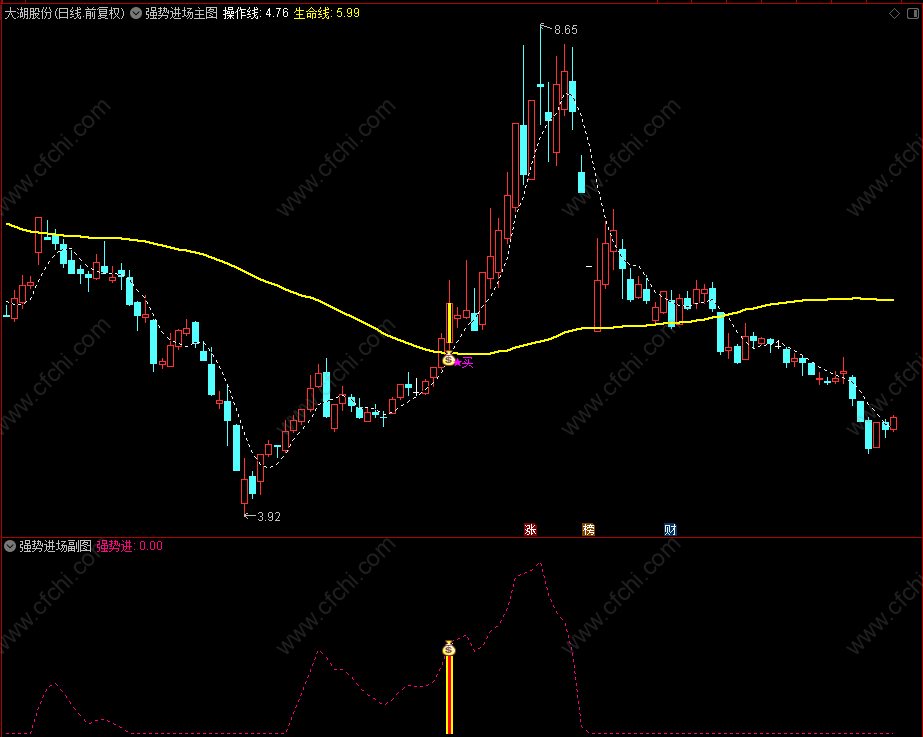
Task: Select the 操作线: 4.76 value label
Action: pyautogui.click(x=255, y=13)
